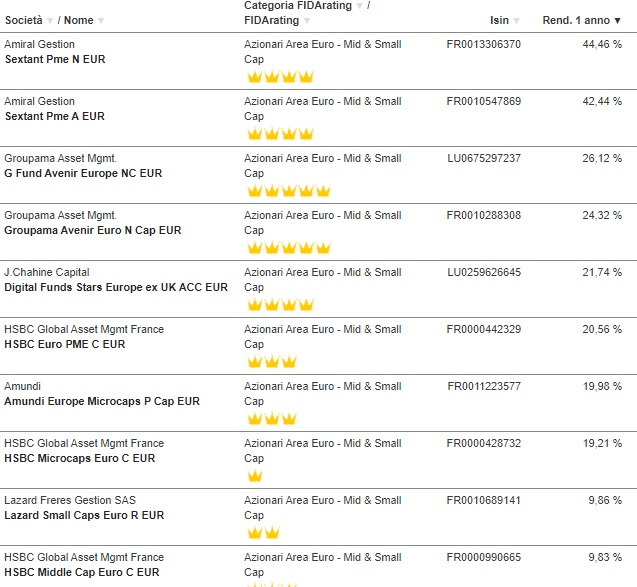The image size is (637, 587).
Task: Click crown rating of HSBC Euro PME C
Action: coord(272,362)
